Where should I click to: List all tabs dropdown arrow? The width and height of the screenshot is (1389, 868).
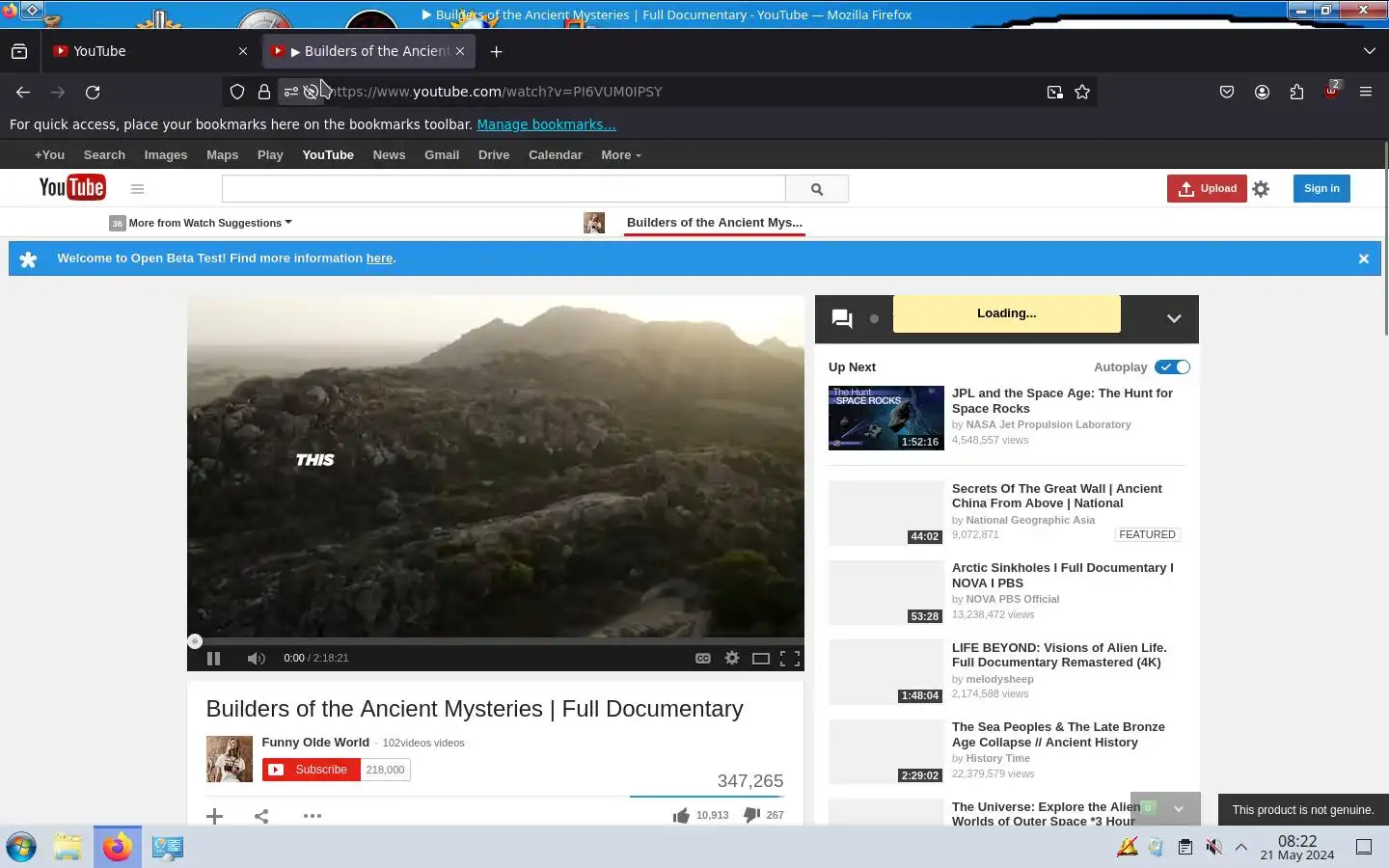(x=1370, y=51)
